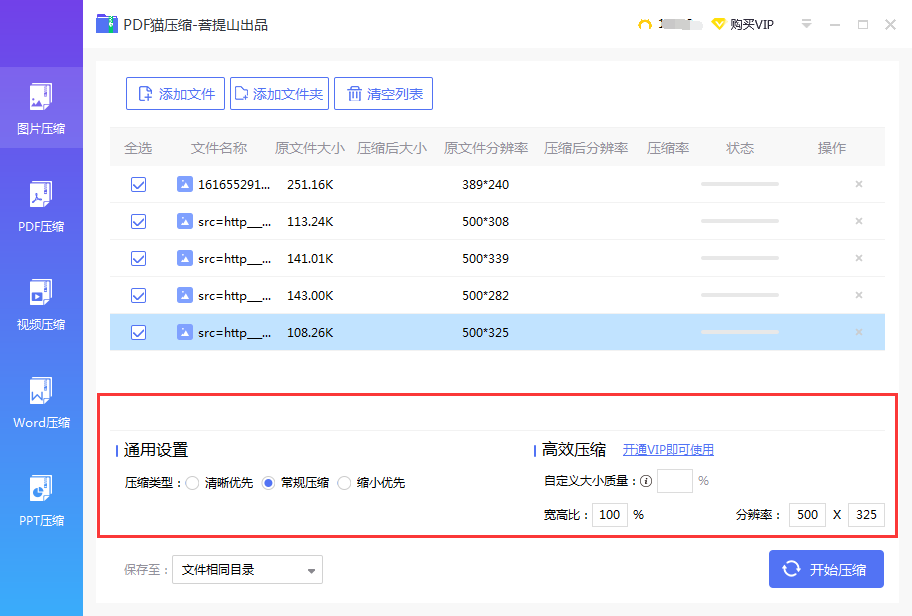Uncheck the 141.01K file checkbox
Screen dimensions: 912x616
138,258
